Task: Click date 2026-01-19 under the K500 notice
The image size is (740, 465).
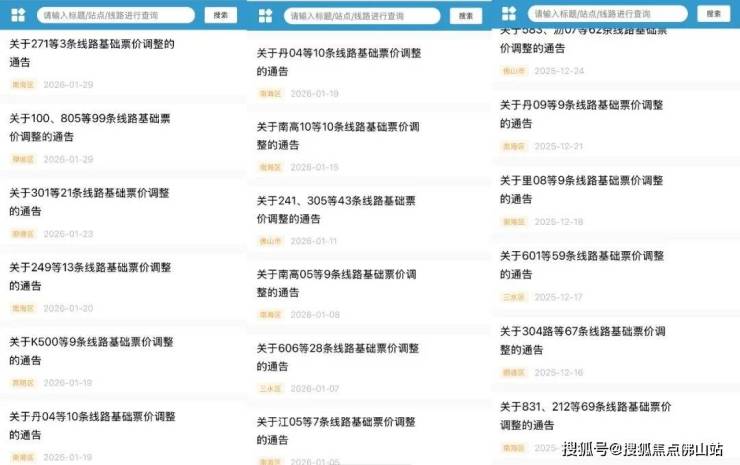Action: coord(68,383)
